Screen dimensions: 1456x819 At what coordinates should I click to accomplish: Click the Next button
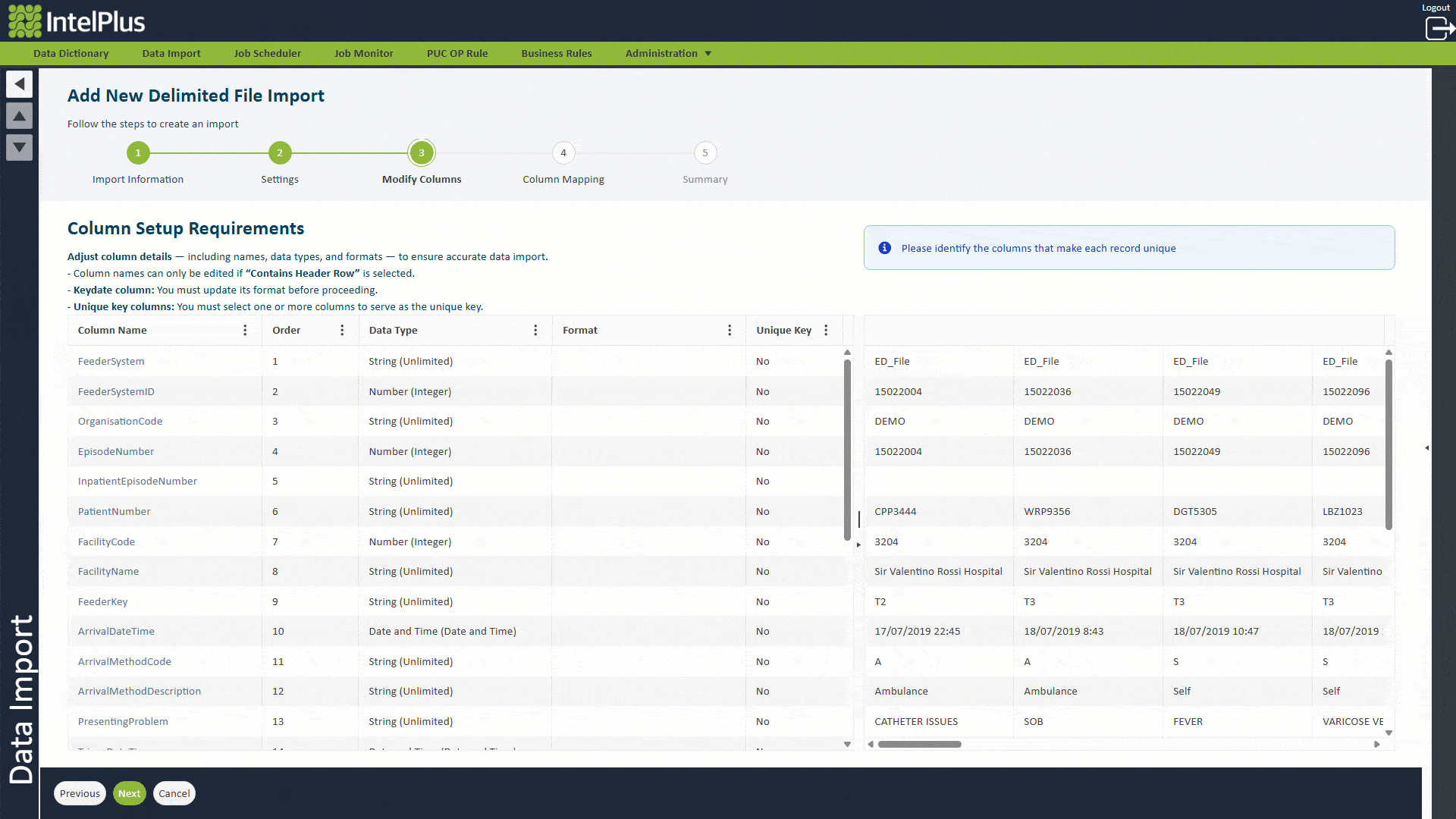click(x=129, y=794)
